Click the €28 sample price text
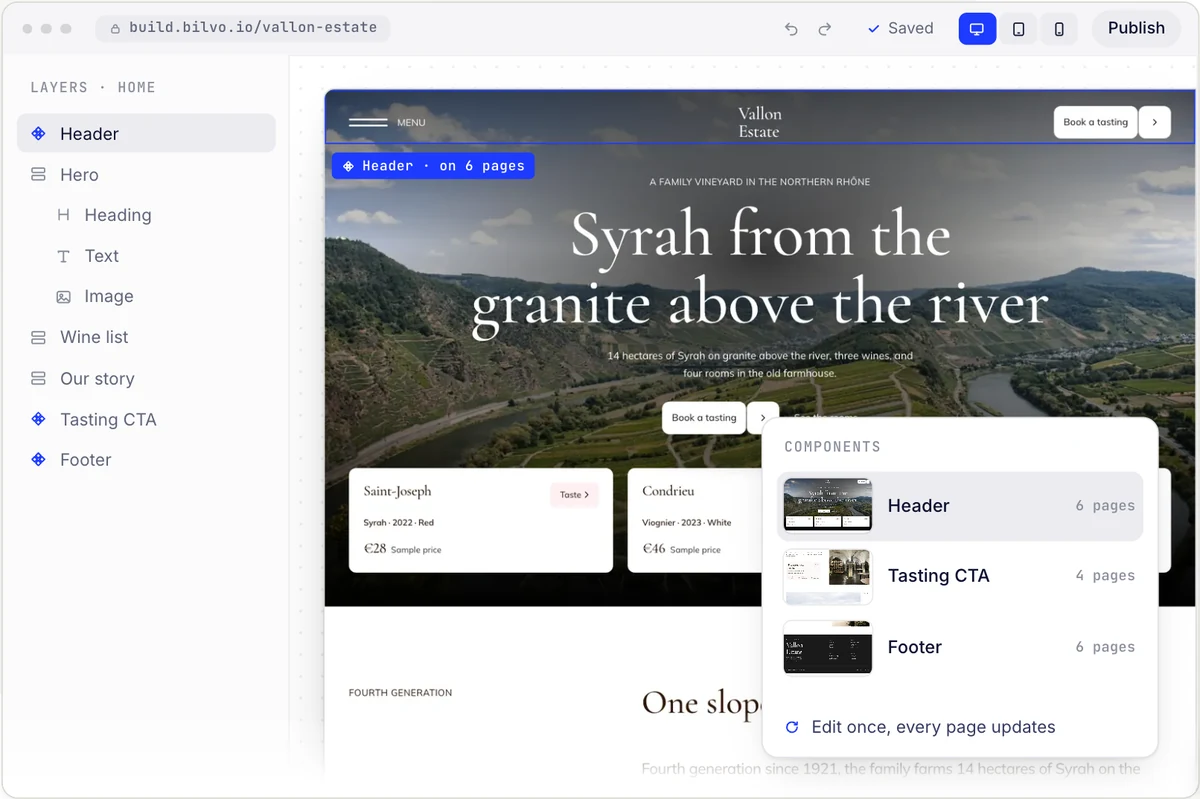 tap(402, 549)
